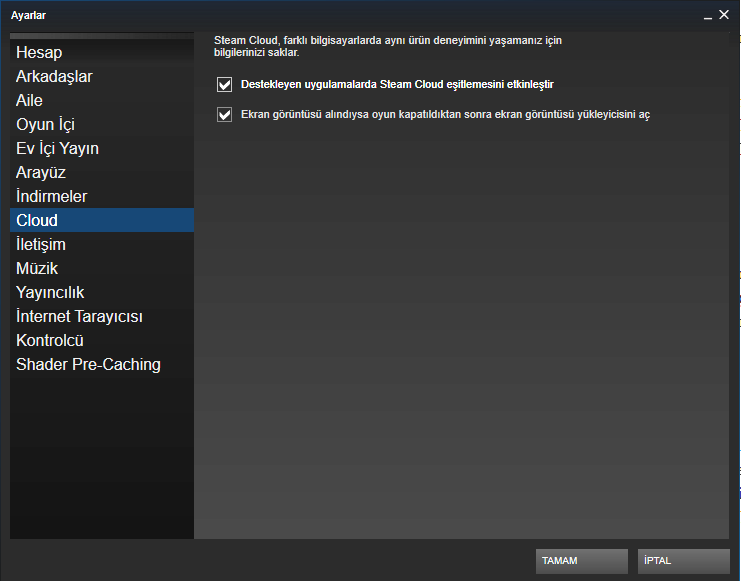Open Shader Pre-Caching settings
Image resolution: width=741 pixels, height=581 pixels.
88,364
